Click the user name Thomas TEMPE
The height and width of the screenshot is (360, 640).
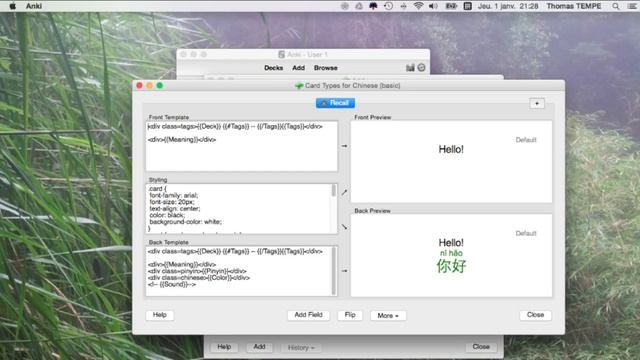point(573,6)
